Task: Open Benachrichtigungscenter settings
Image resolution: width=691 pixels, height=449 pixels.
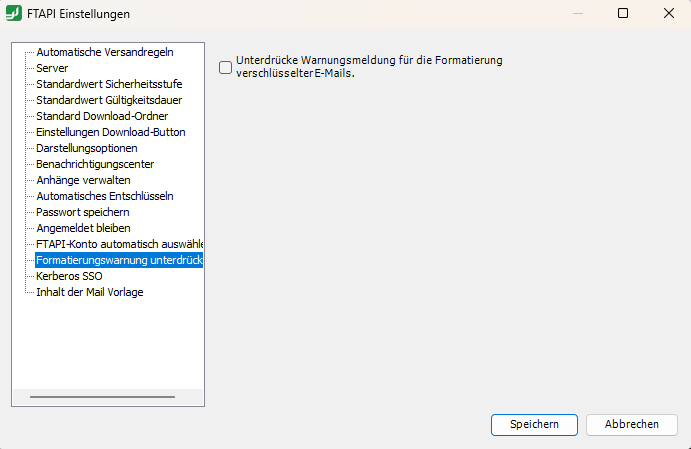Action: point(95,164)
